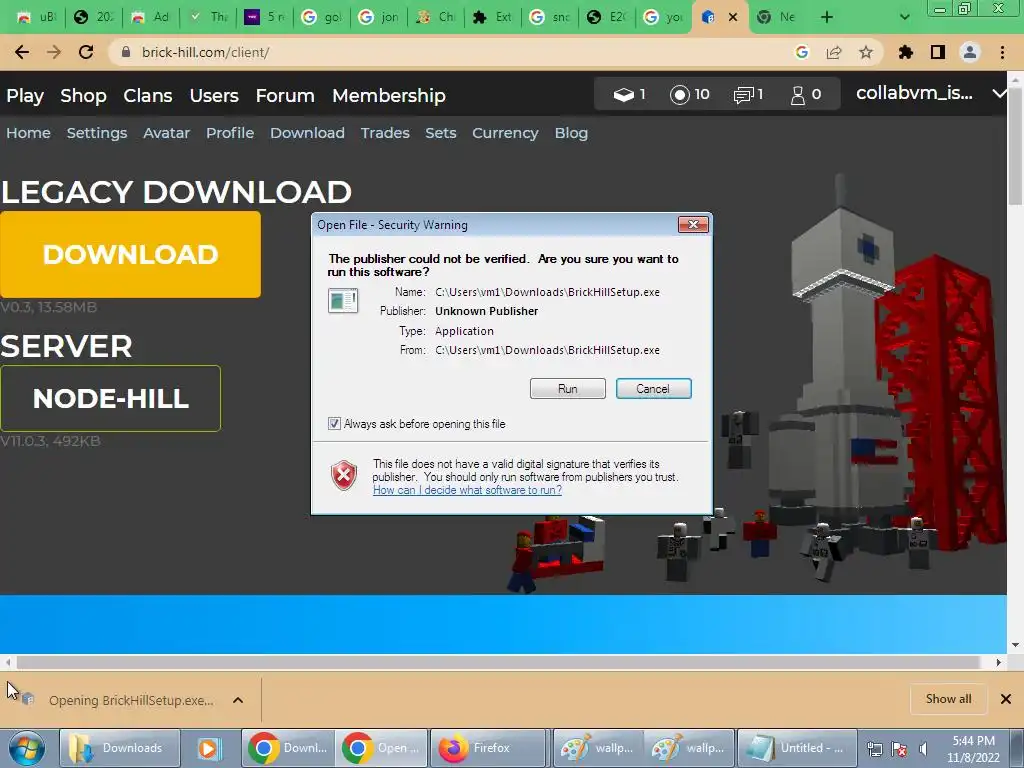The image size is (1024, 768).
Task: Open the Users page
Action: tap(214, 95)
